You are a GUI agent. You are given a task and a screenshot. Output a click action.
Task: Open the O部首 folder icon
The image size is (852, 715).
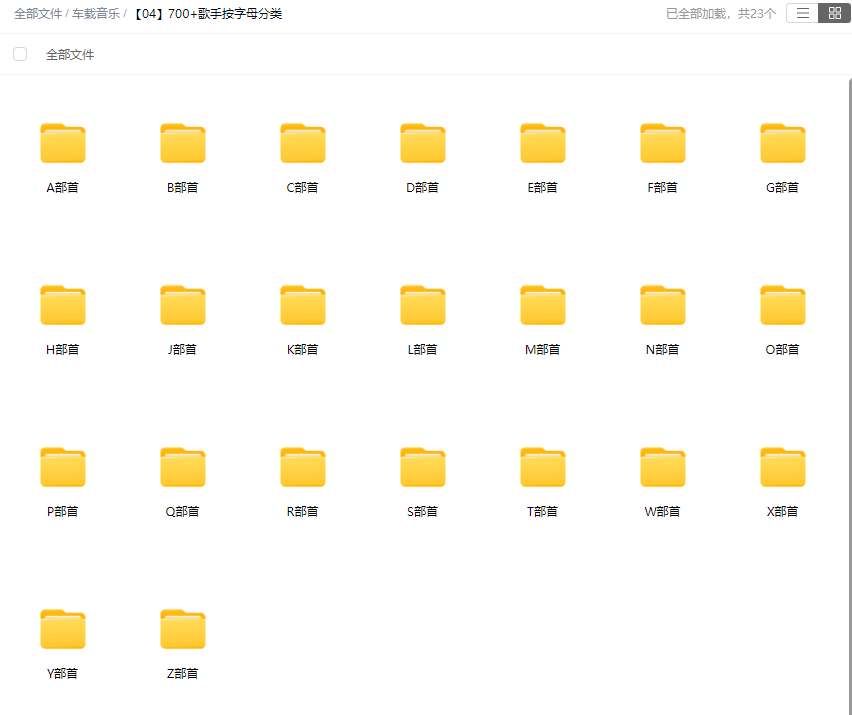tap(783, 305)
